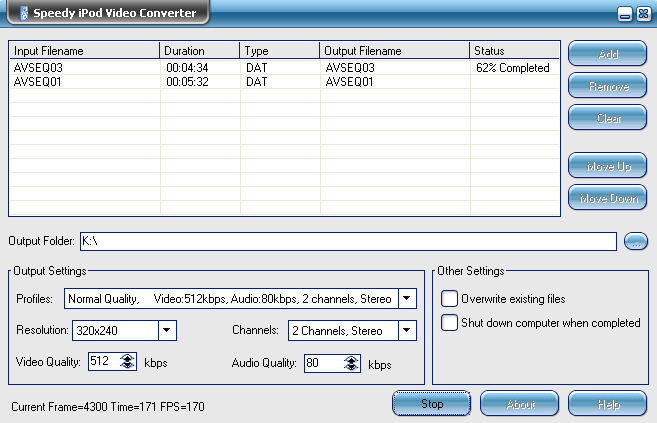This screenshot has height=423, width=657.
Task: Enable Overwrite existing files checkbox
Action: 450,298
